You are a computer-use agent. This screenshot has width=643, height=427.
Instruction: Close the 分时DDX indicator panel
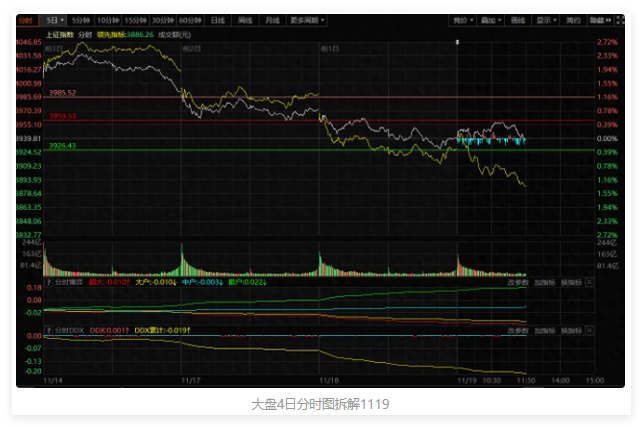[x=589, y=328]
